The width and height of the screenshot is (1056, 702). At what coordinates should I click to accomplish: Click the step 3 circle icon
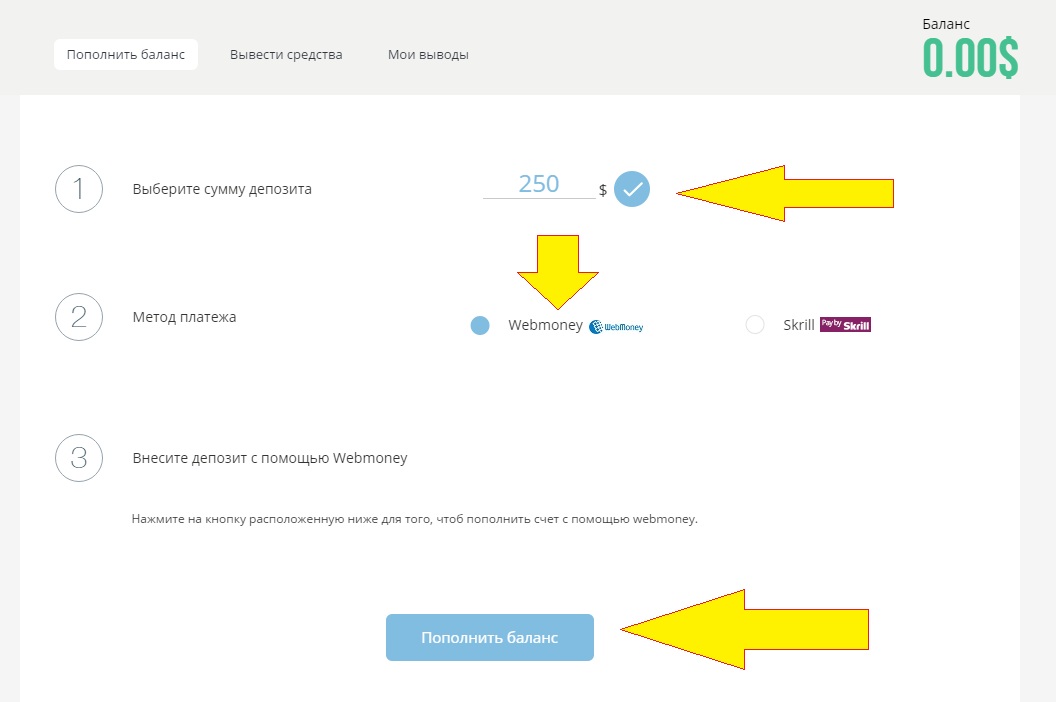tap(79, 458)
